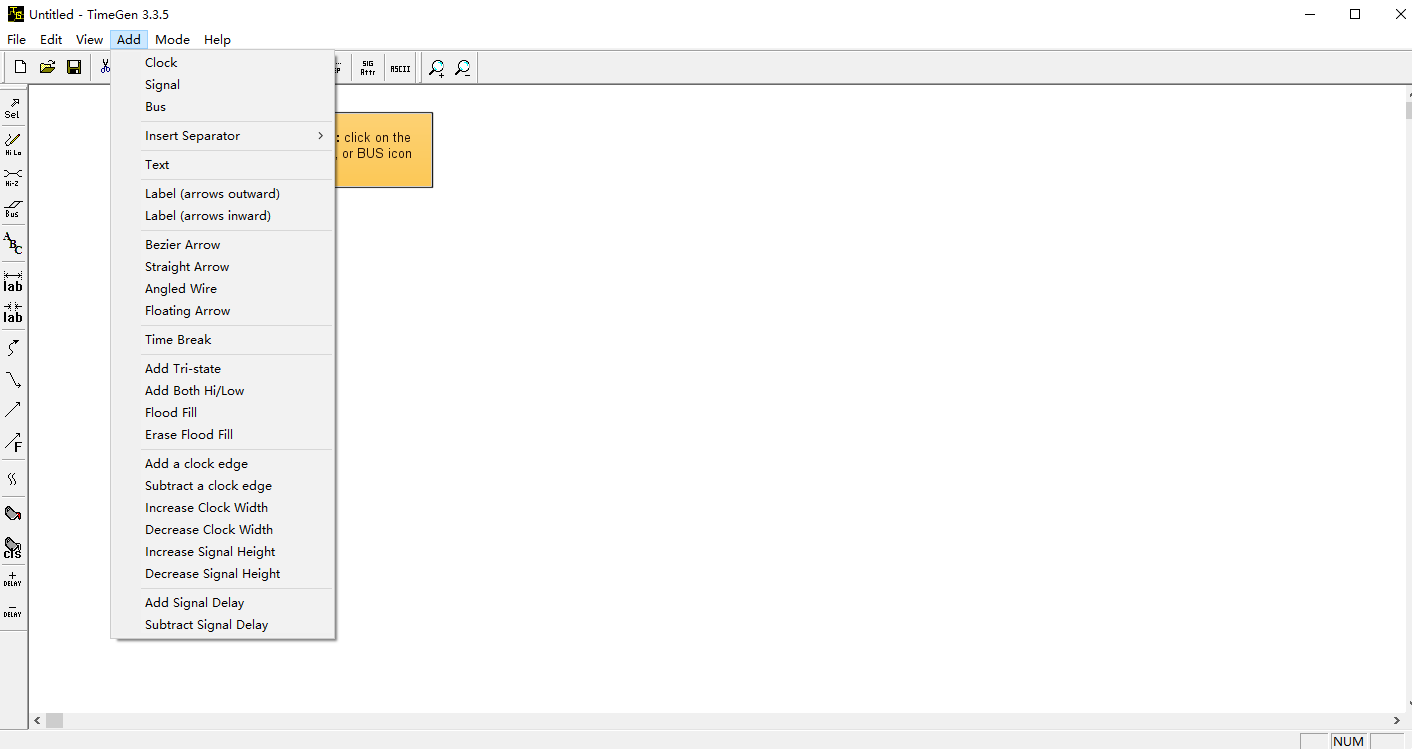Select label with outward arrows tool
Screen dimensions: 1412x749
[13, 281]
